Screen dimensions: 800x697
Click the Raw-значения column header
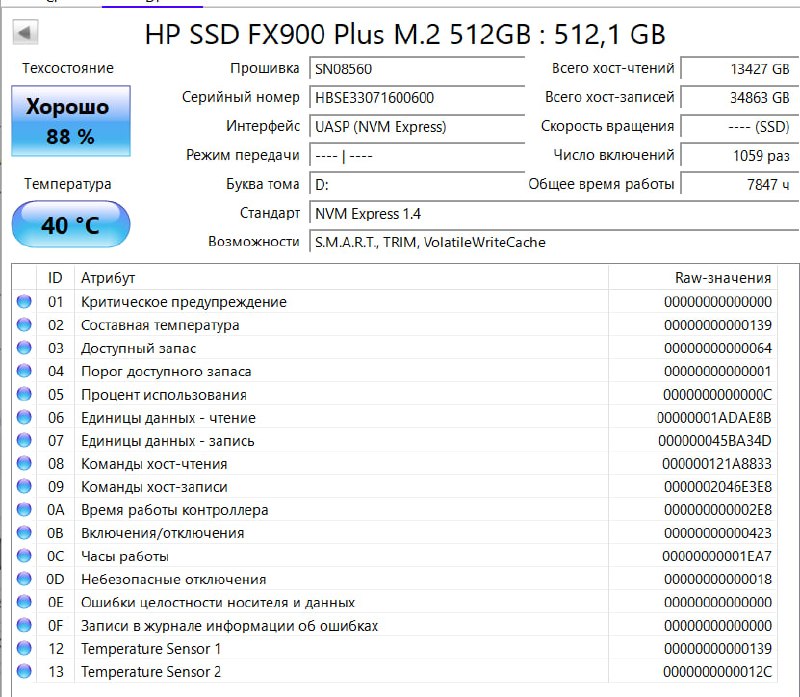click(x=722, y=278)
